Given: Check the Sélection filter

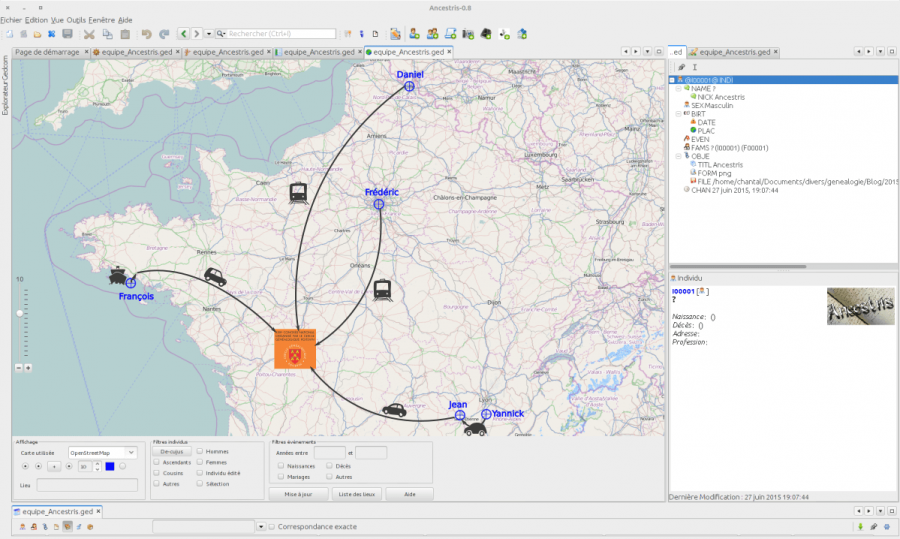Looking at the screenshot, I should point(200,483).
